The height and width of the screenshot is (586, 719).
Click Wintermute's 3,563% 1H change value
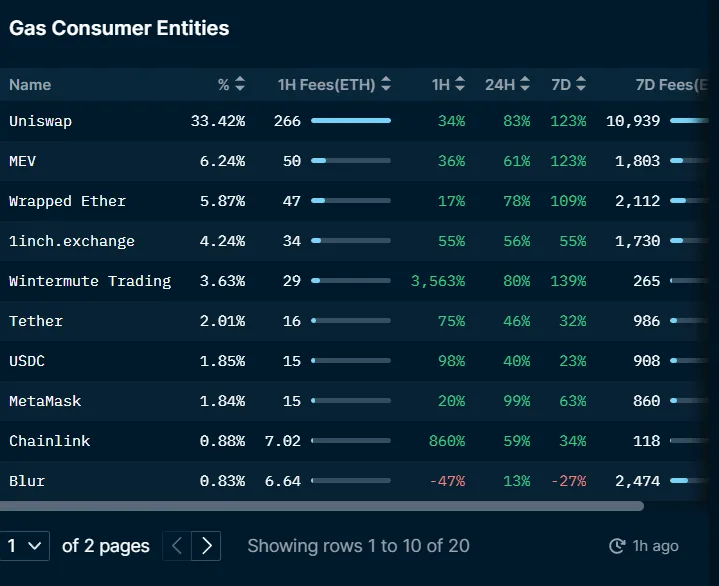click(438, 281)
